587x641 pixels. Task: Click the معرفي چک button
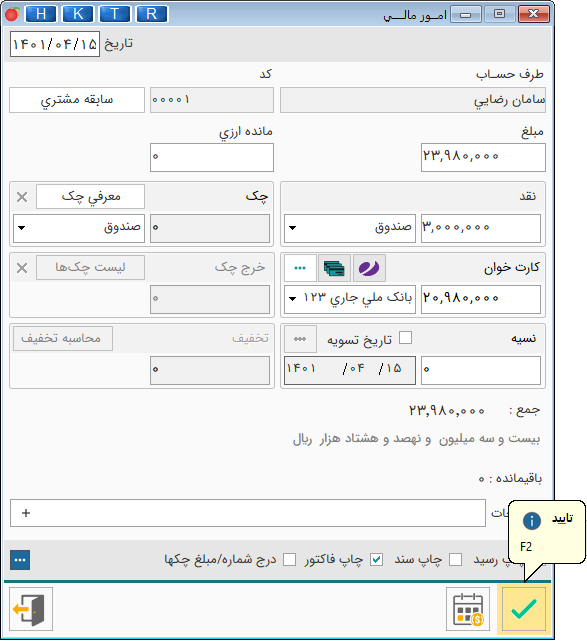[90, 197]
